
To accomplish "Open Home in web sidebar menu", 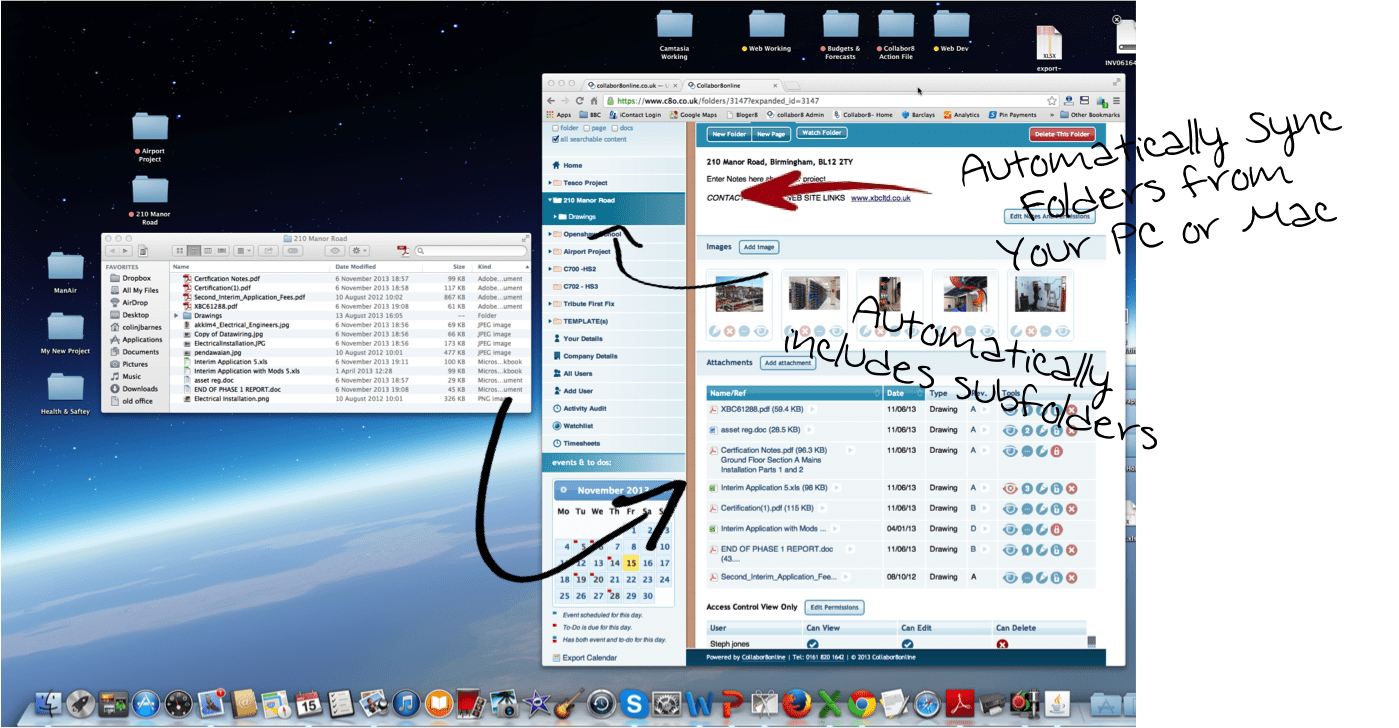I will click(x=572, y=165).
